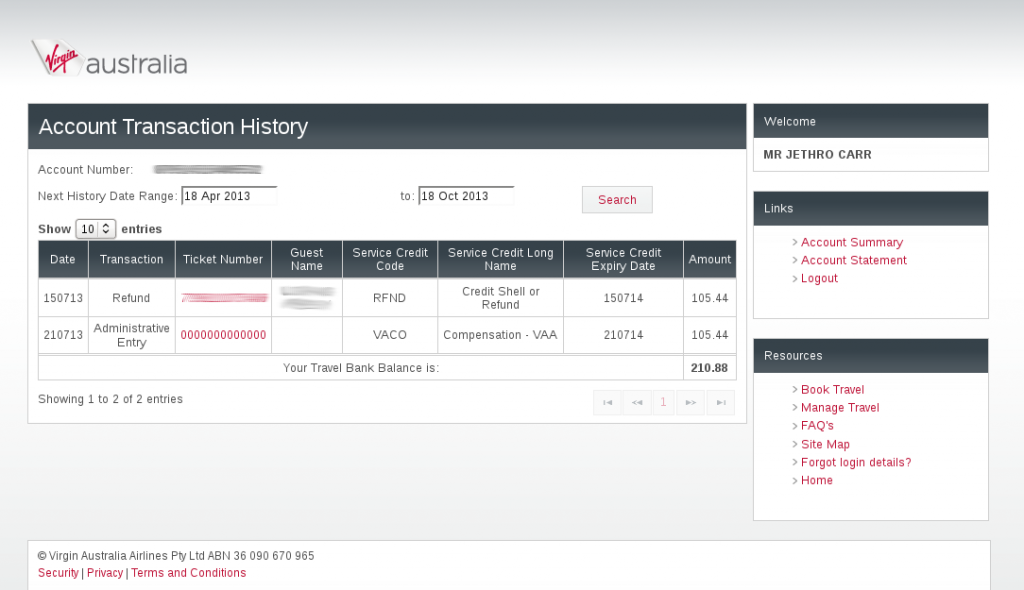
Task: Sort by Service Credit Expiry Date column
Action: coord(623,259)
